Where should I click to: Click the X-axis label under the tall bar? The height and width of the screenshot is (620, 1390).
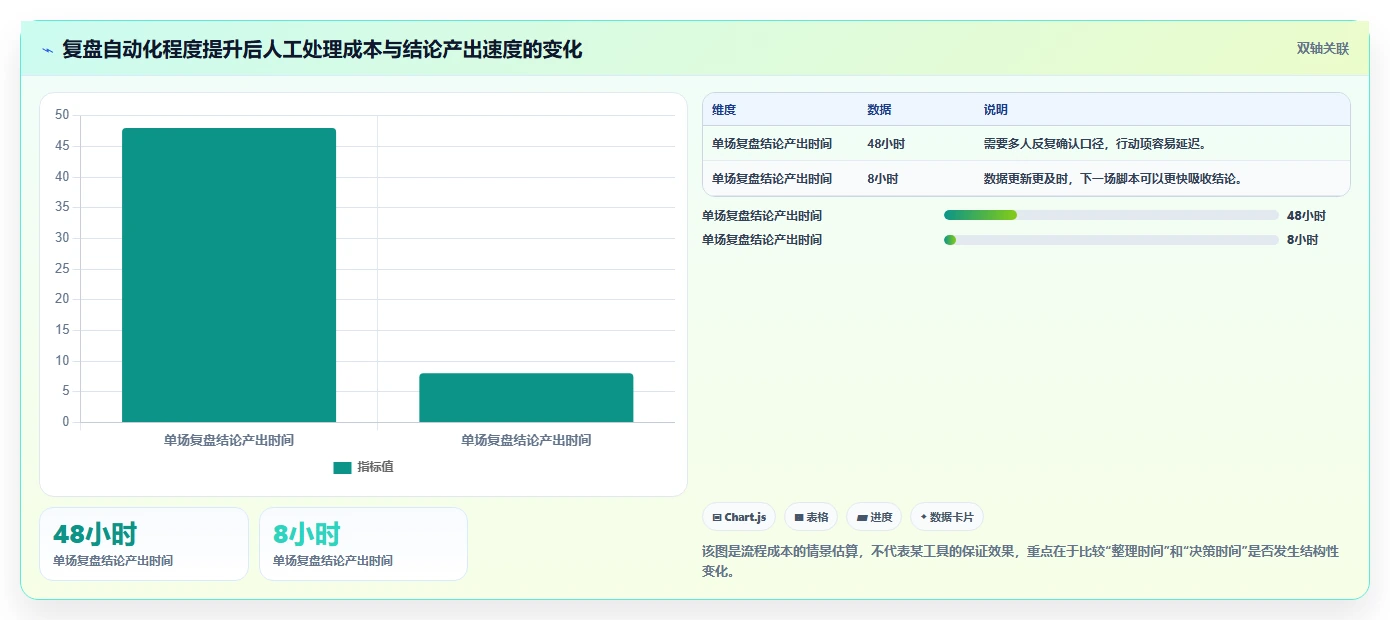229,440
